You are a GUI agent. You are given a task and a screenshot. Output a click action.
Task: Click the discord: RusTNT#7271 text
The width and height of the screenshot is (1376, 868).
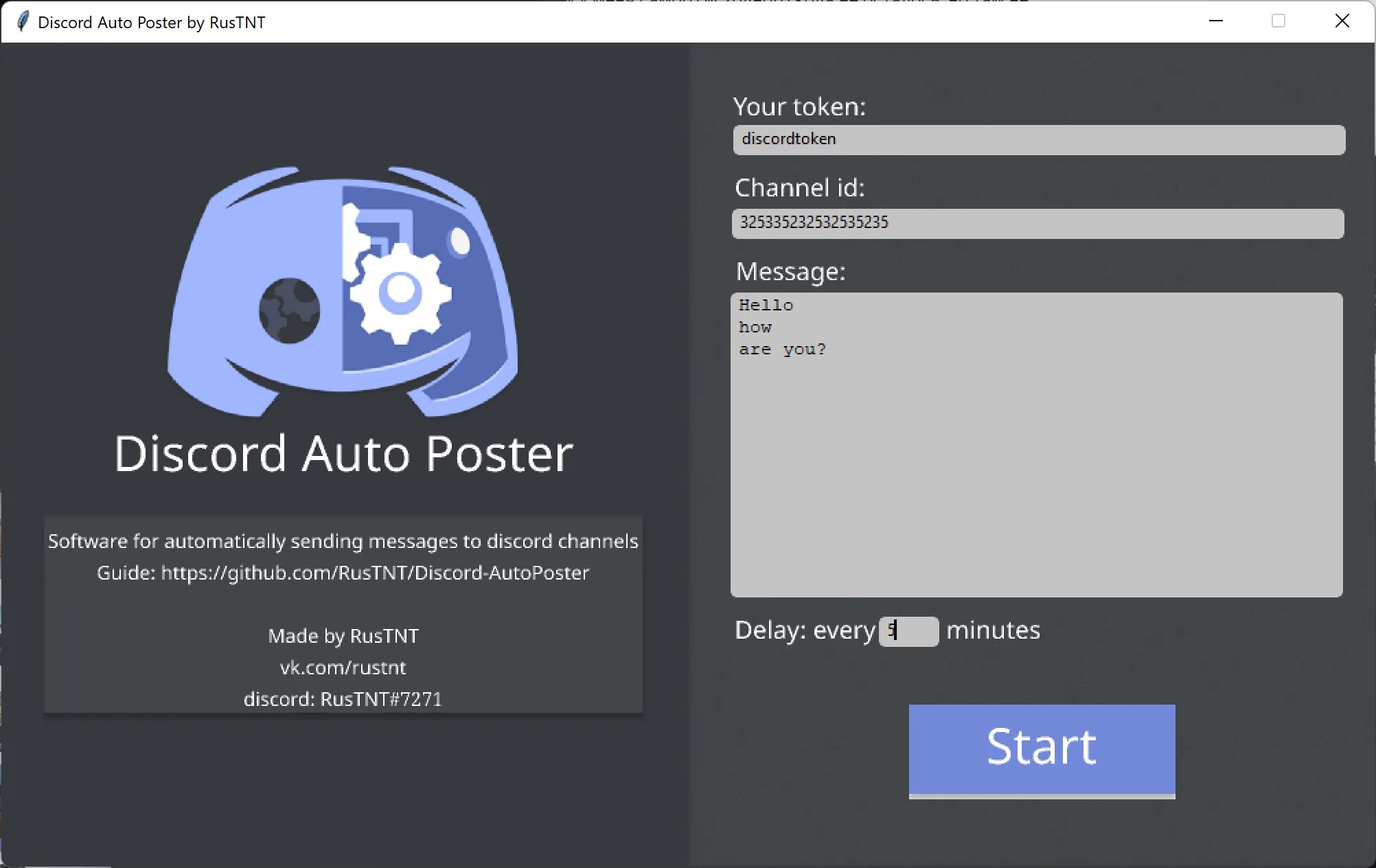[x=343, y=699]
